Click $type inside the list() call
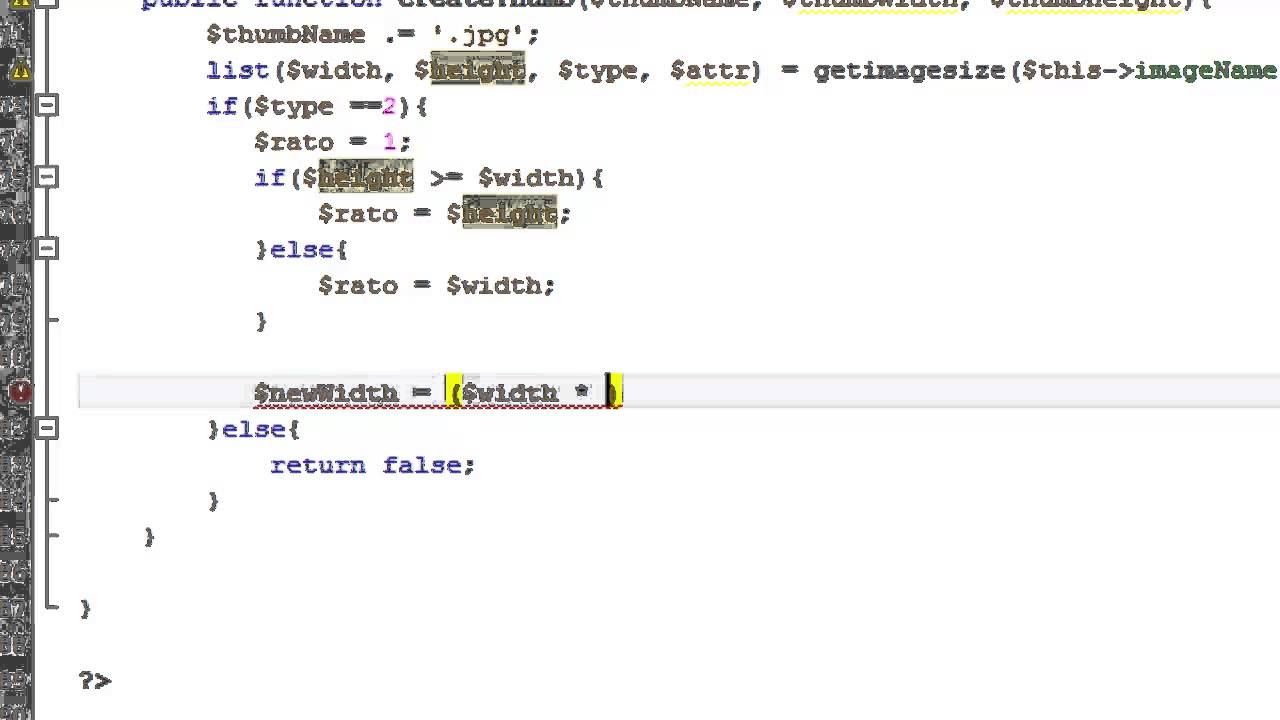Image resolution: width=1280 pixels, height=720 pixels. 598,70
